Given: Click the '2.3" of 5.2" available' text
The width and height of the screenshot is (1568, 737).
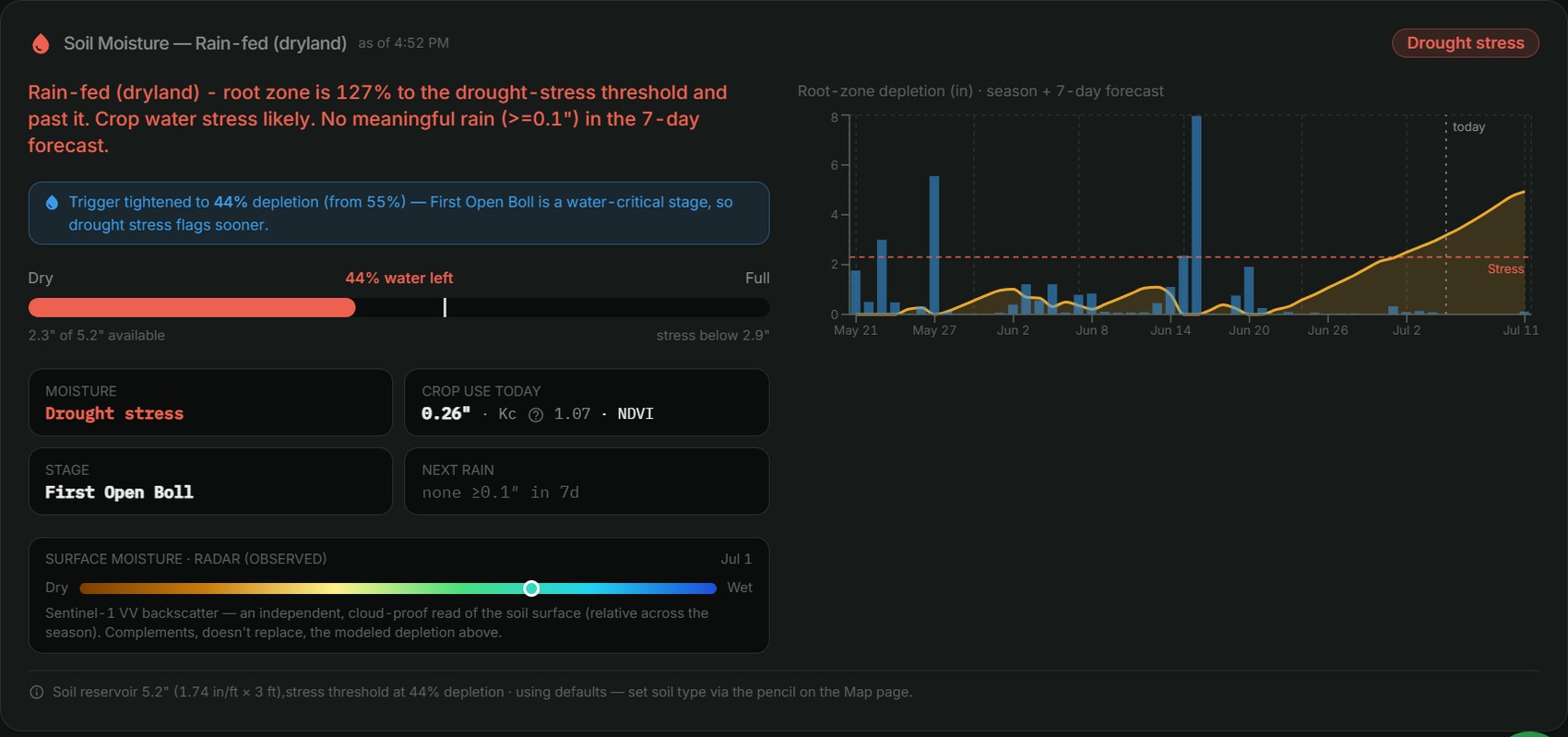Looking at the screenshot, I should click(97, 336).
